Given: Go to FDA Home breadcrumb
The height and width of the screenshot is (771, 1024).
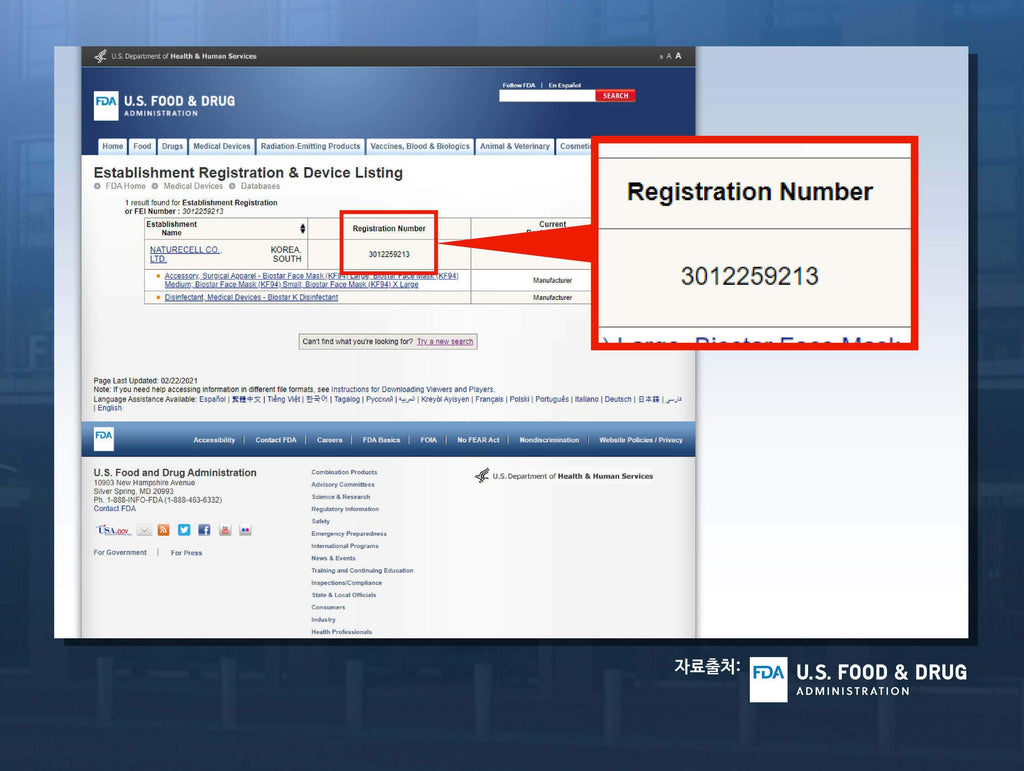Looking at the screenshot, I should pyautogui.click(x=125, y=186).
